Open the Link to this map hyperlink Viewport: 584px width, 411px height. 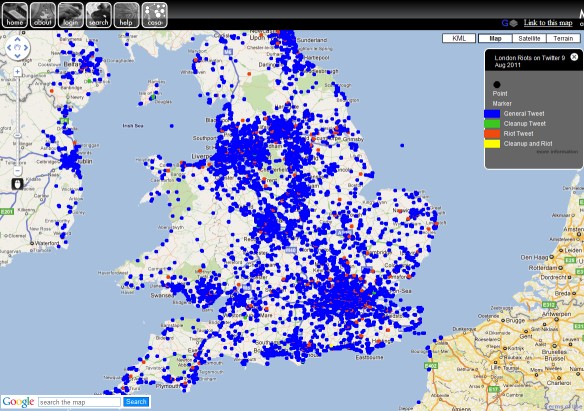(548, 23)
